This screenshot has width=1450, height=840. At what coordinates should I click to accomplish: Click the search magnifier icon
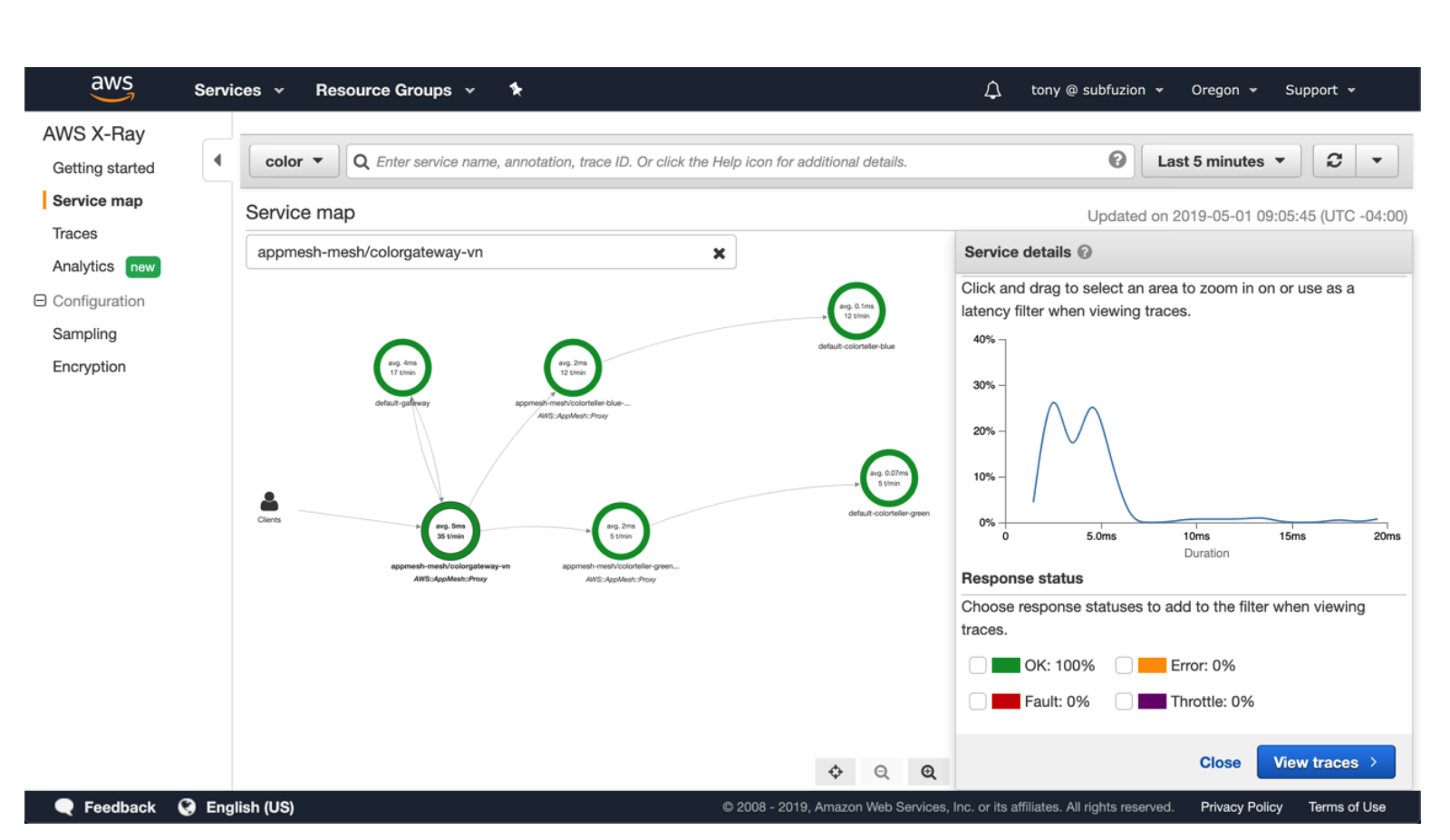coord(361,161)
